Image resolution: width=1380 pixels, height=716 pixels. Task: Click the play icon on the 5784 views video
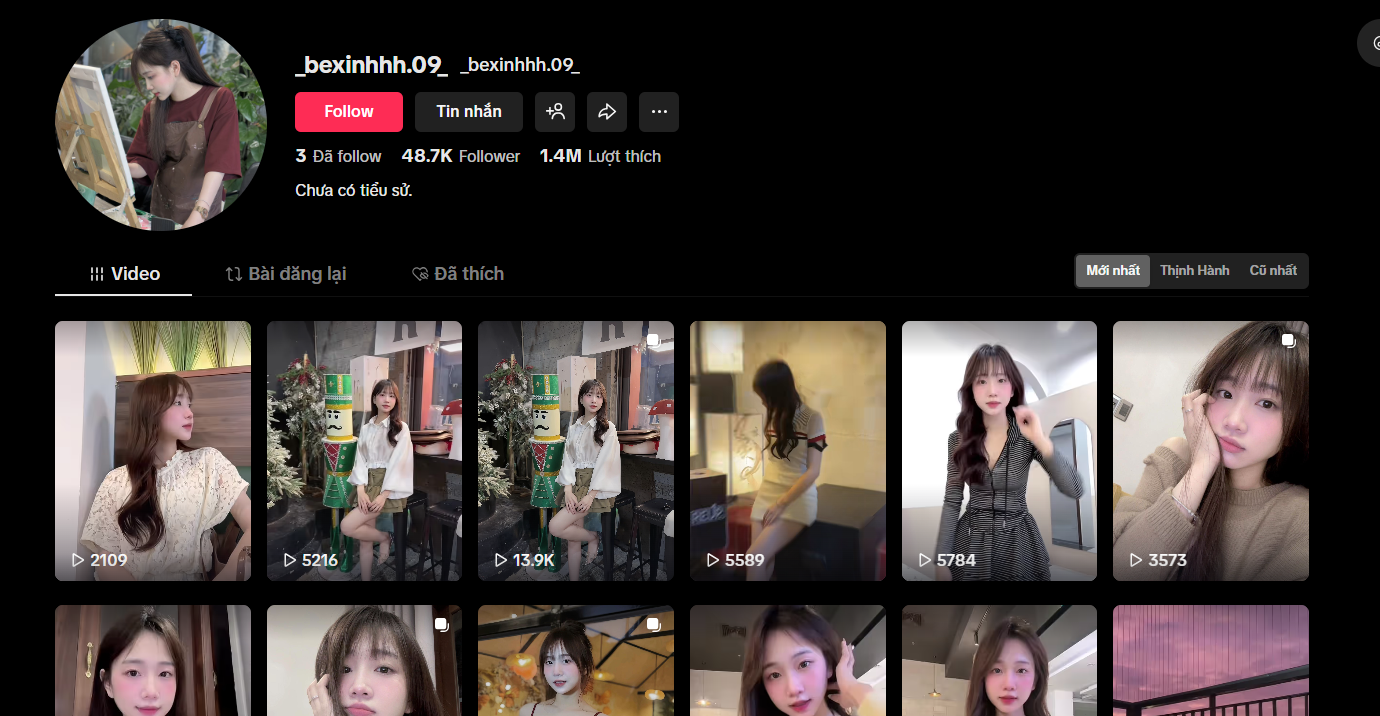pyautogui.click(x=924, y=560)
